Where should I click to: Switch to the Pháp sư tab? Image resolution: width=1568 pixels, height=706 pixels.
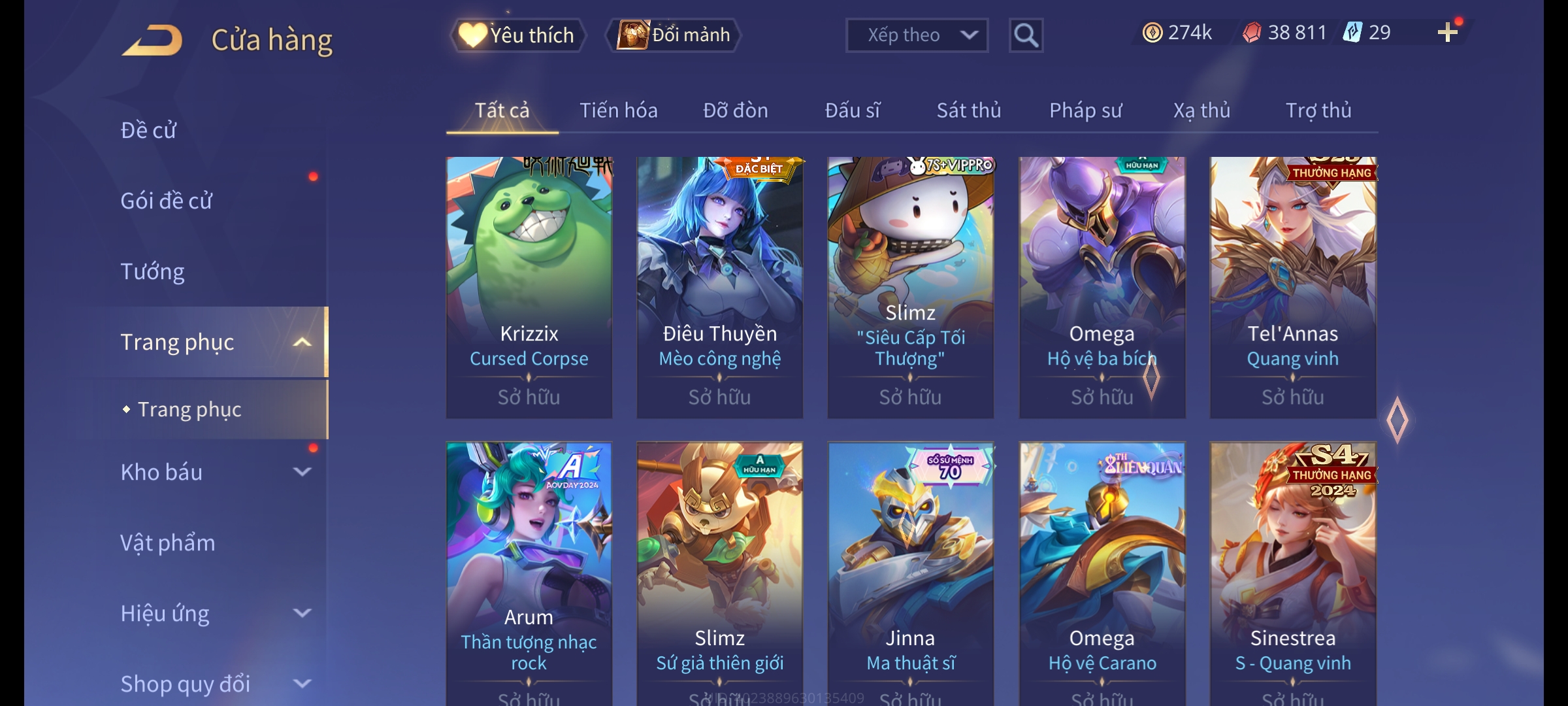[1085, 110]
